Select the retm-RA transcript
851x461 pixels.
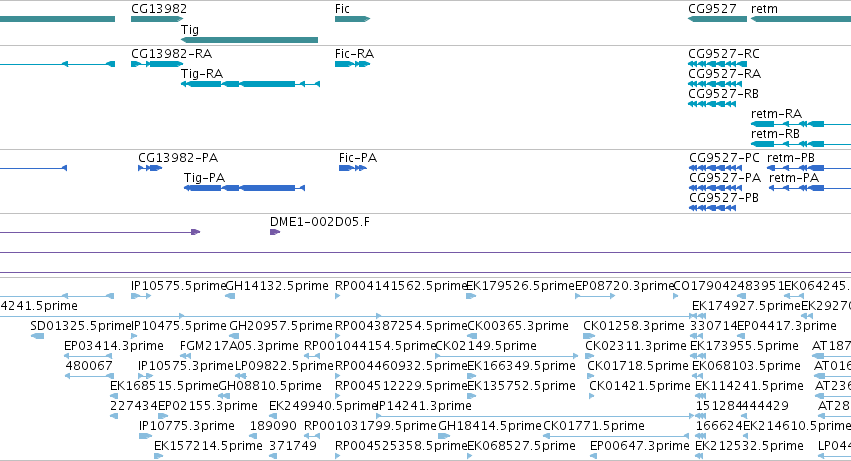coord(801,124)
